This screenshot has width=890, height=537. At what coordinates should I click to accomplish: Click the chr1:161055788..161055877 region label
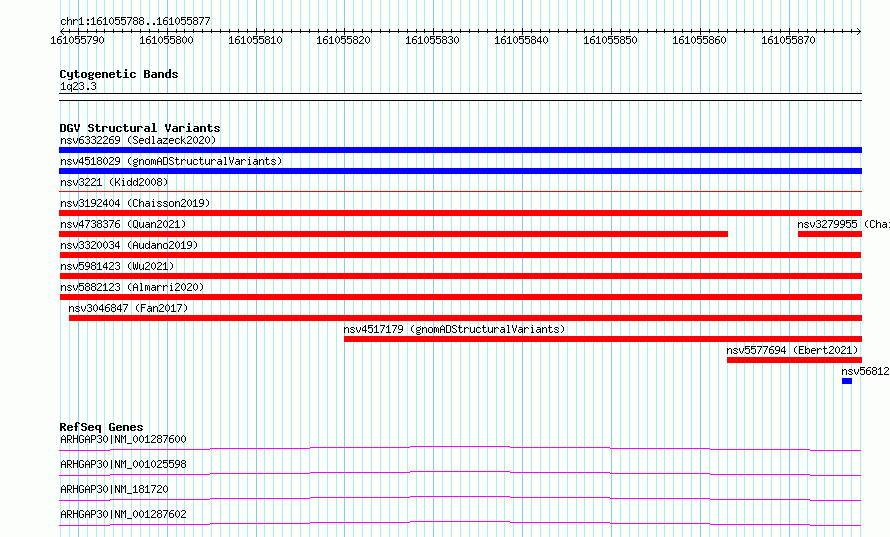135,21
